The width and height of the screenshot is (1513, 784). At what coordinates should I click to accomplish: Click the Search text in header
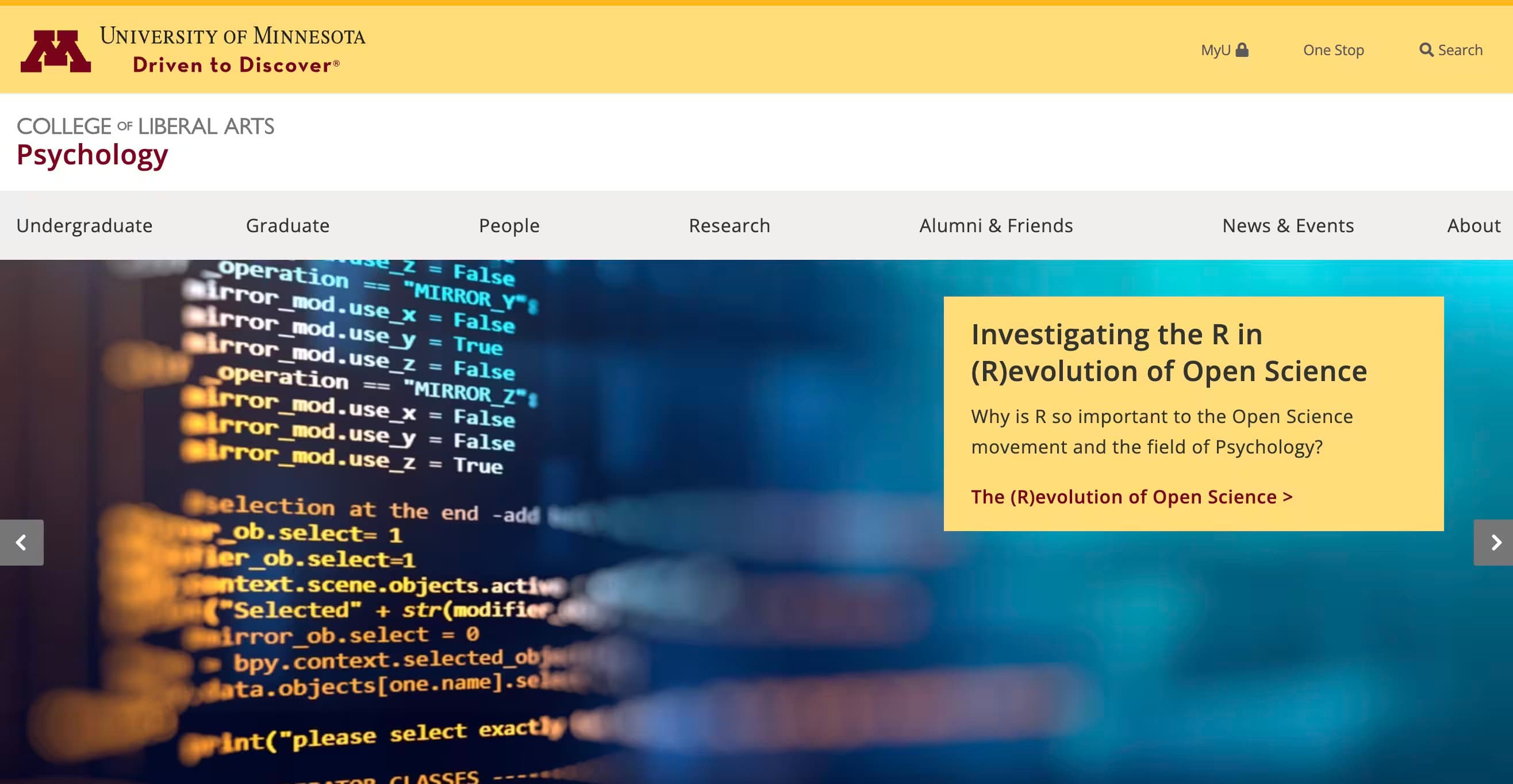[1460, 50]
